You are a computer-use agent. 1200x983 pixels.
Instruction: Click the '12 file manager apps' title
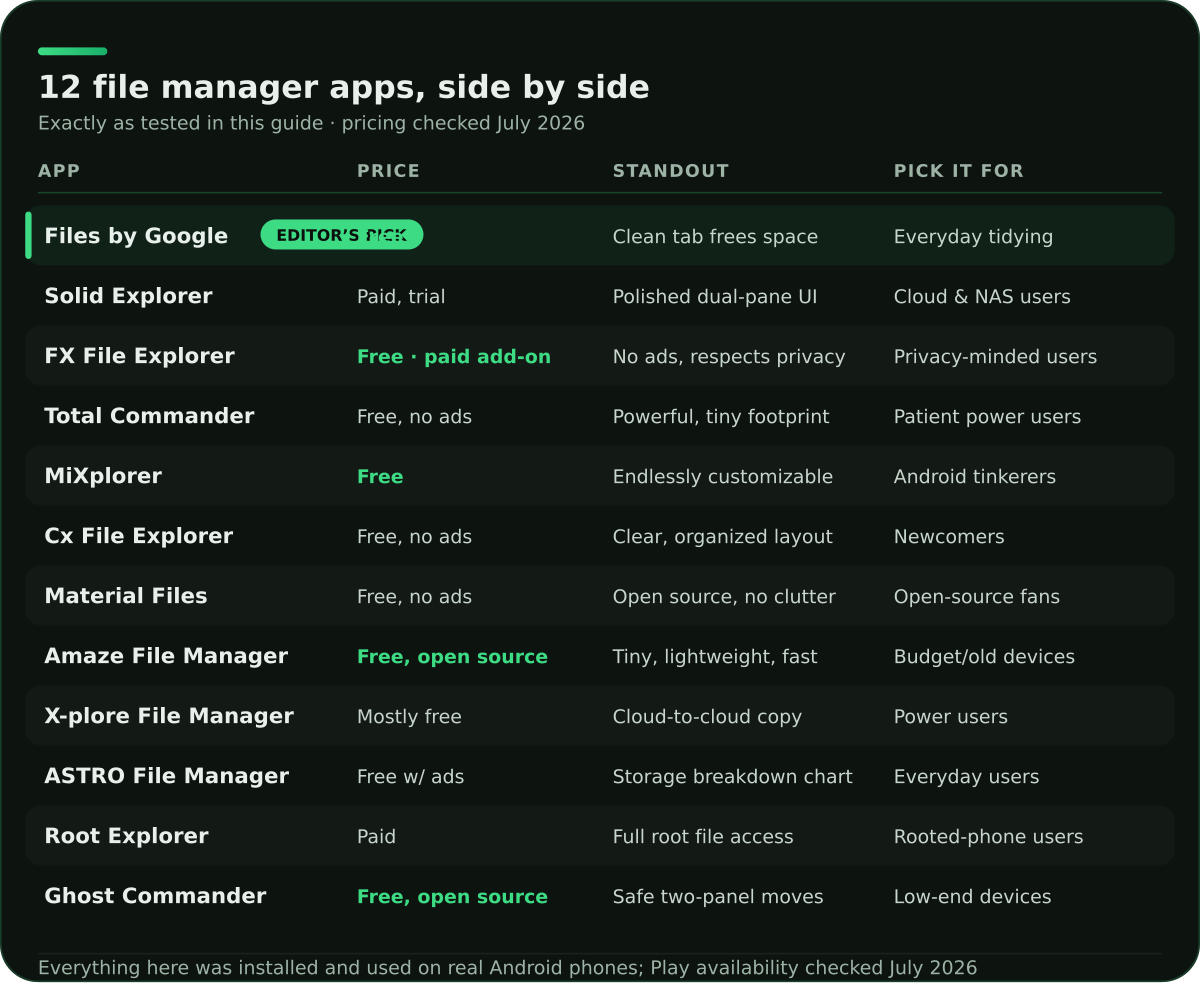(344, 88)
